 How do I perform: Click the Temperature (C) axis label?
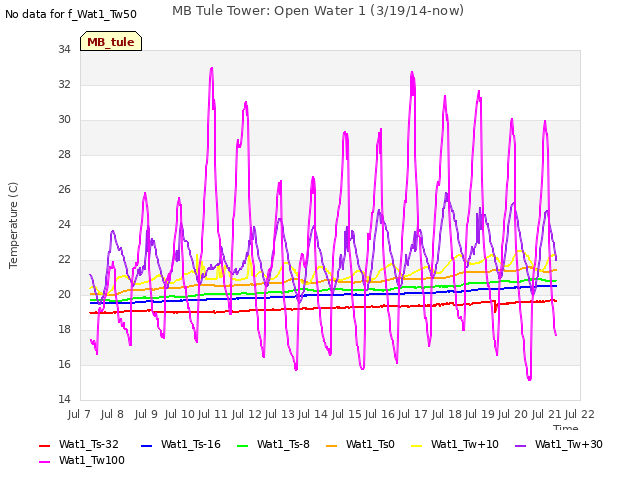click(x=13, y=225)
